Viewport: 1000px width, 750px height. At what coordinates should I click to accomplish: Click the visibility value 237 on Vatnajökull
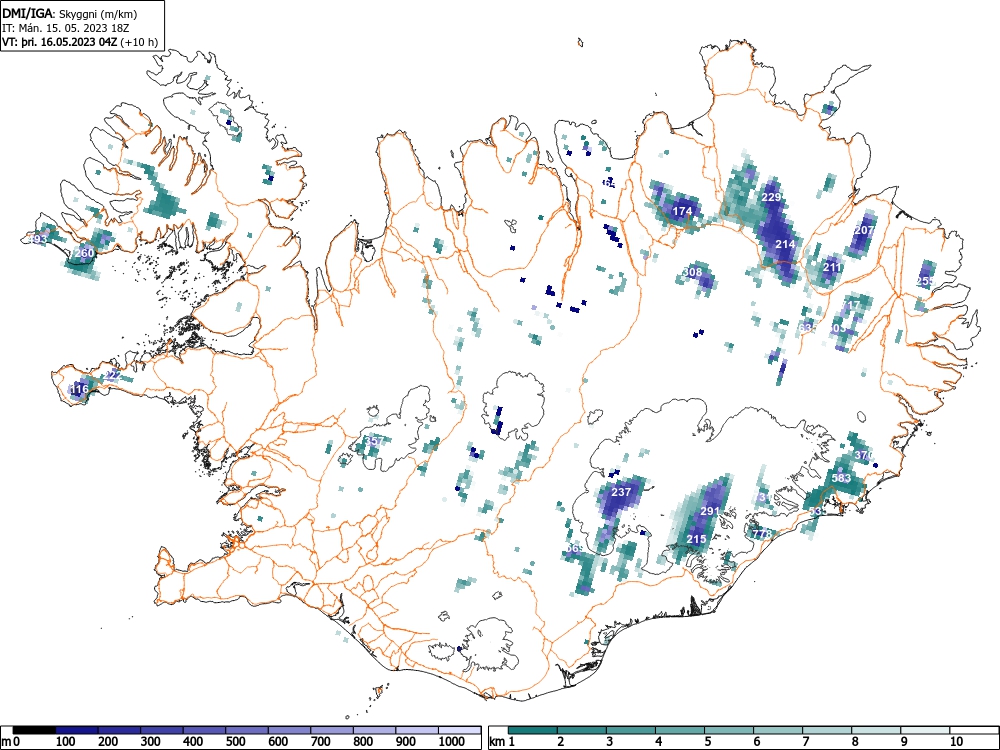(621, 492)
